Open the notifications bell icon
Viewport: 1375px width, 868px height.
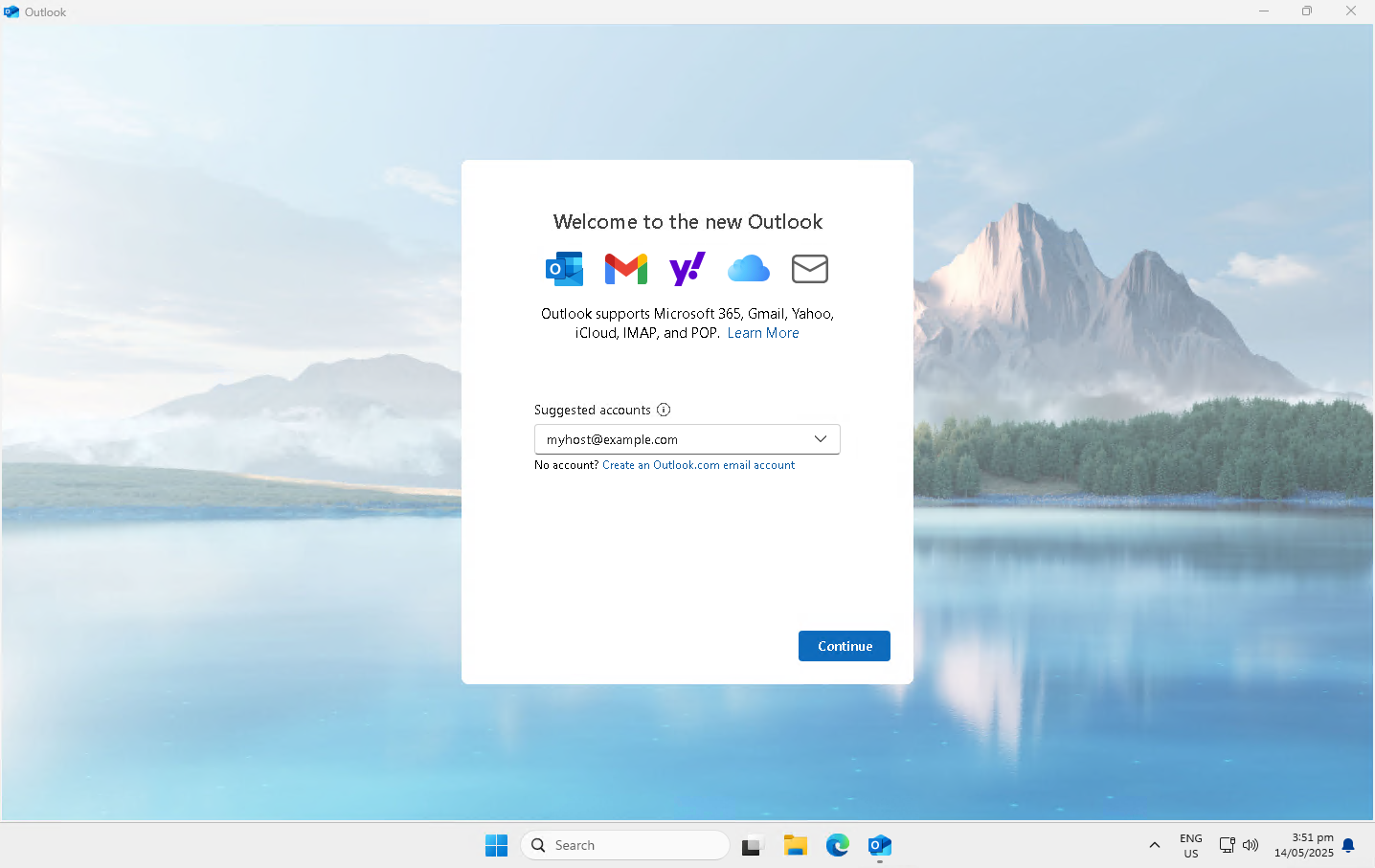pyautogui.click(x=1348, y=845)
